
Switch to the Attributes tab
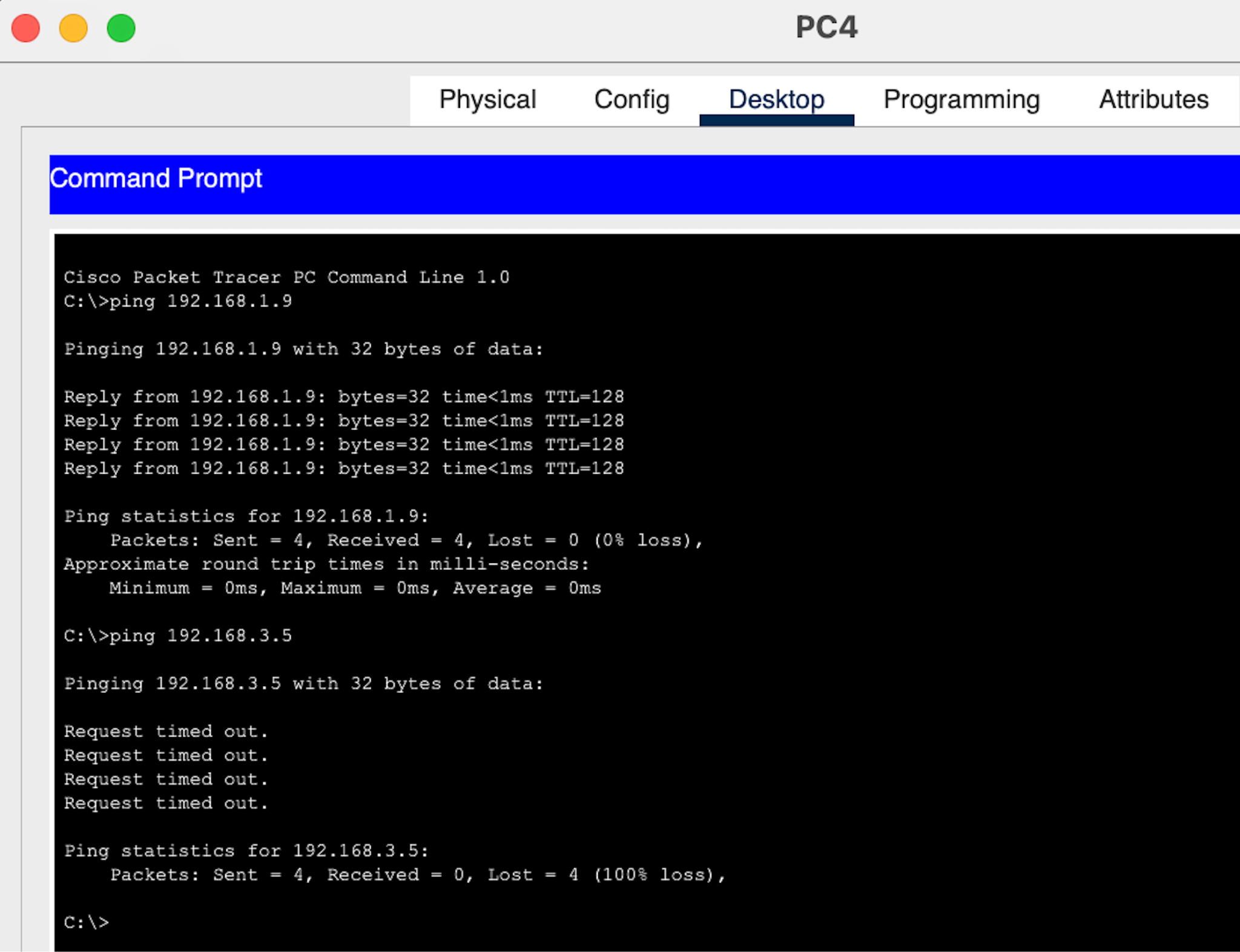tap(1153, 99)
